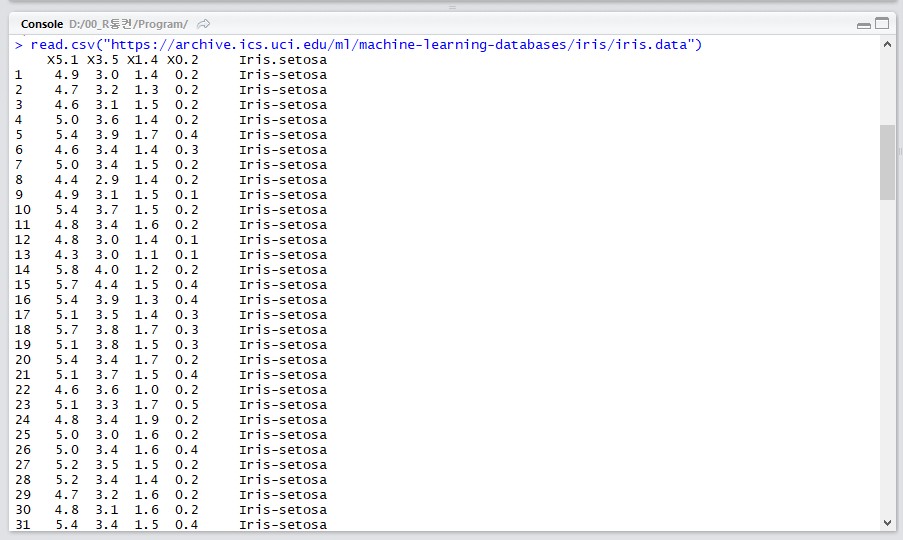The image size is (903, 540).
Task: Click the read.csv command line
Action: click(366, 45)
